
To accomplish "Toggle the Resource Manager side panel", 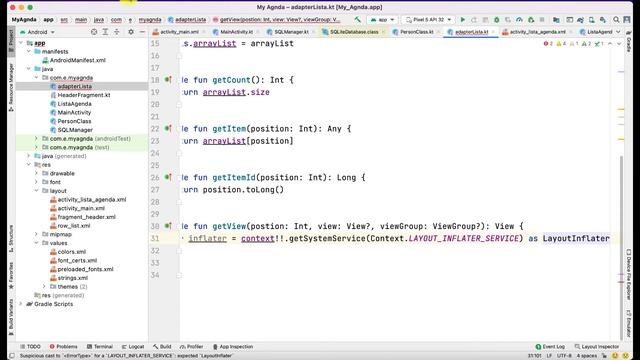I will pos(11,87).
